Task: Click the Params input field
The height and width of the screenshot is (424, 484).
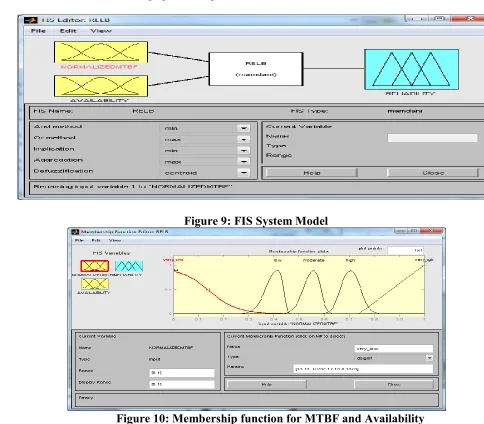Action: pyautogui.click(x=363, y=369)
